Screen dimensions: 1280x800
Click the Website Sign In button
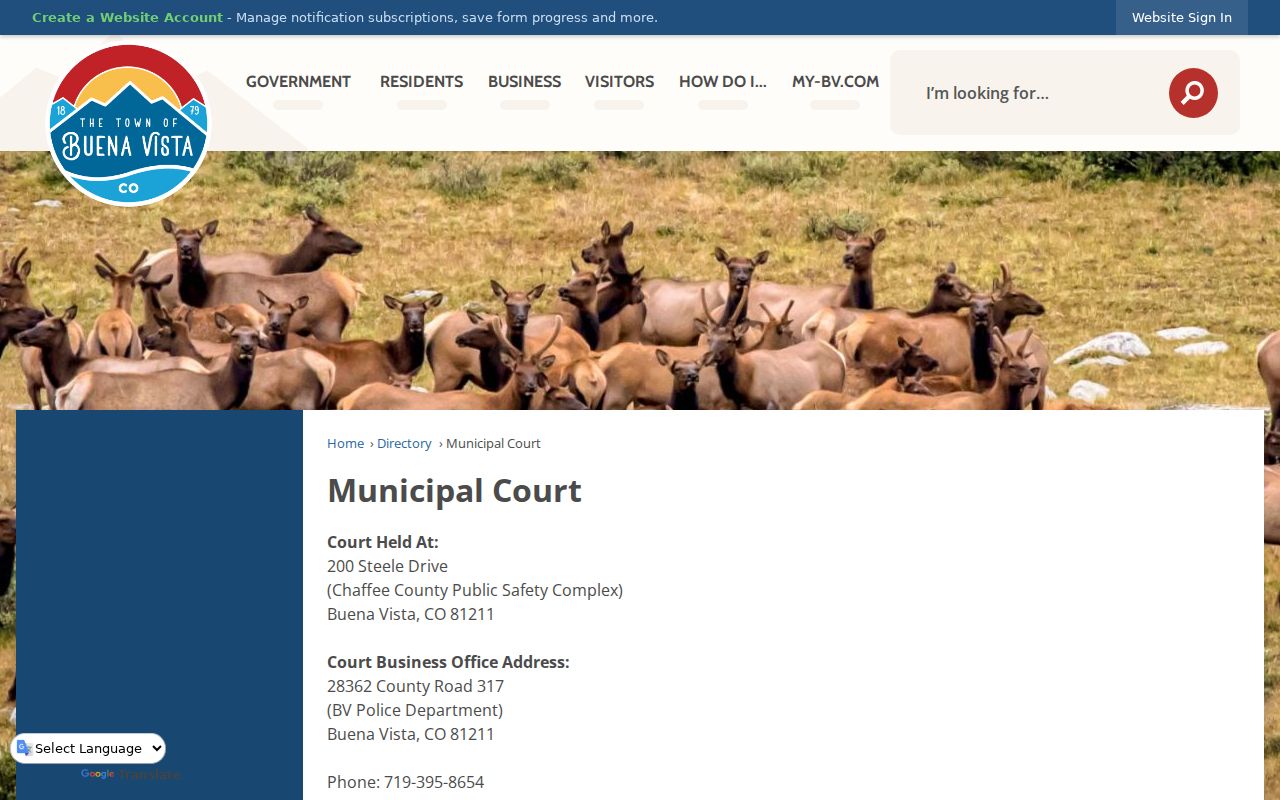[x=1182, y=18]
